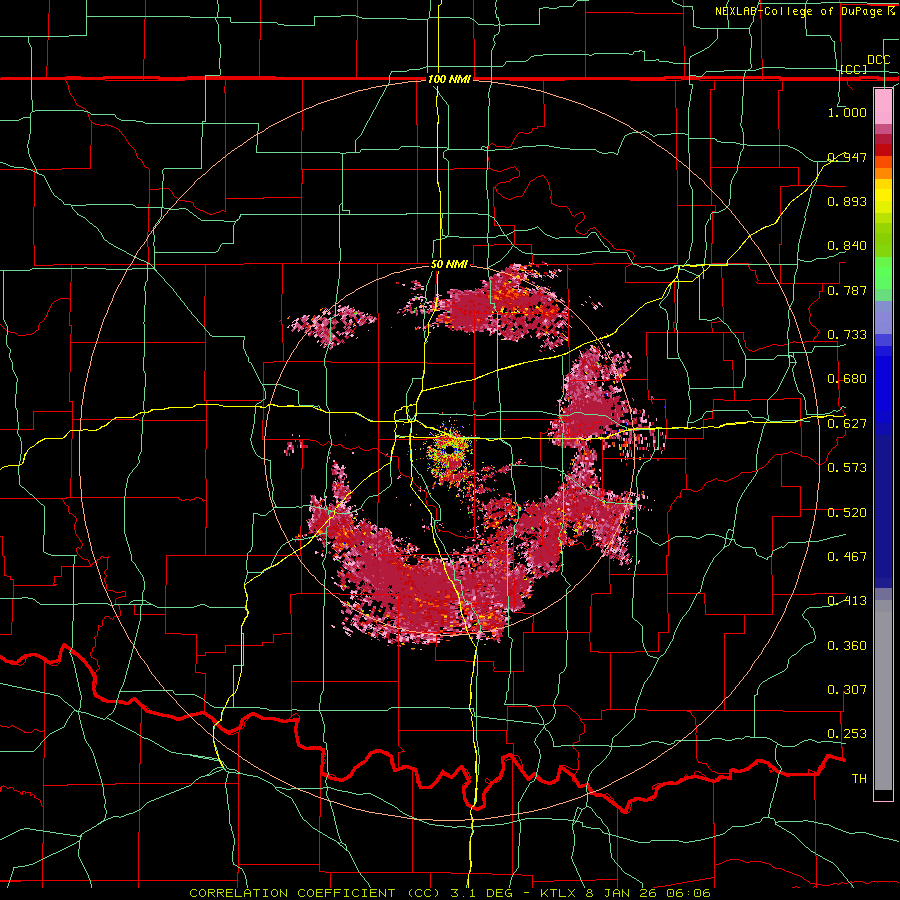Click the 0.893 scale value
900x900 pixels.
tap(847, 201)
